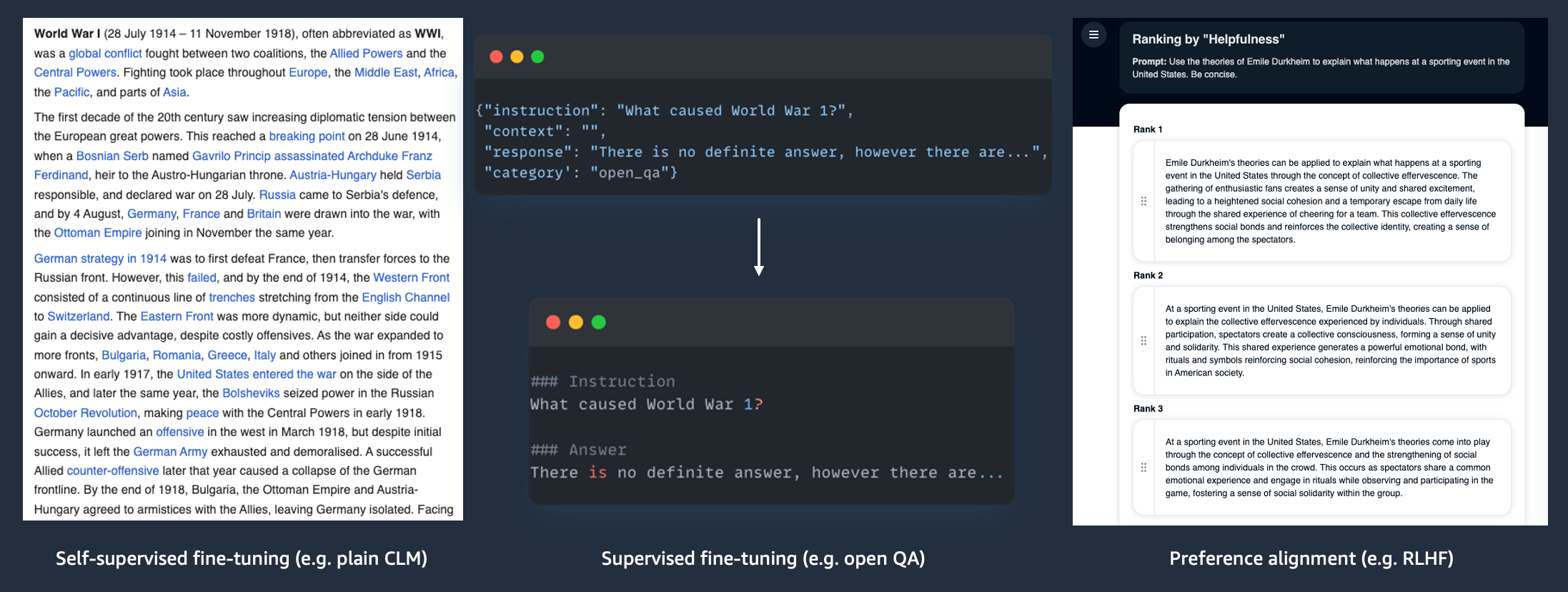
Task: Select the Rank 1 response card text
Action: pos(1330,201)
